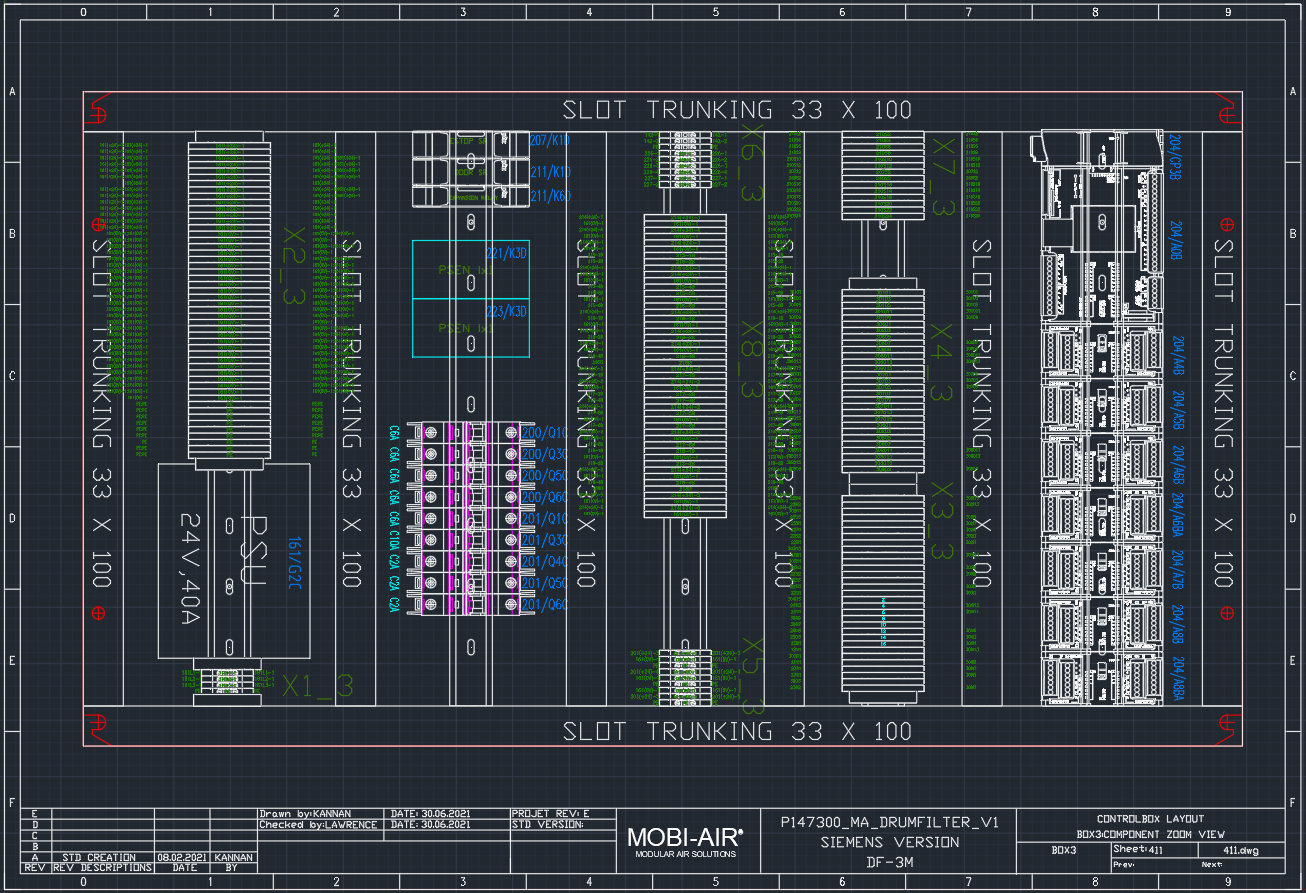Click the 411.dwg file name field
This screenshot has height=893, width=1306.
pos(1225,849)
